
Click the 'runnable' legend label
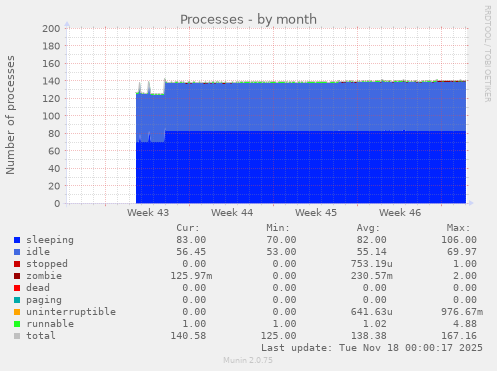(x=50, y=324)
